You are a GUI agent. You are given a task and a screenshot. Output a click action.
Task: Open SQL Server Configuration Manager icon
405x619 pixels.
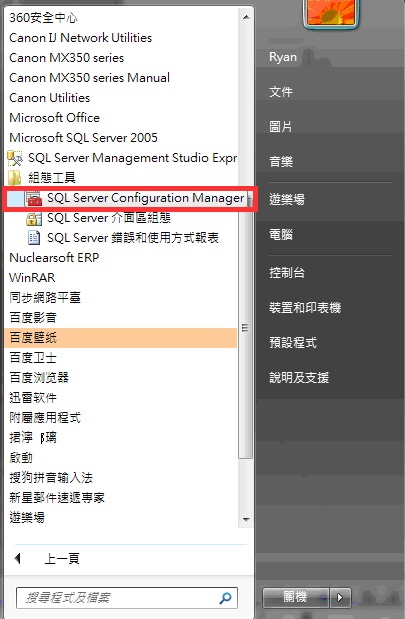point(34,198)
